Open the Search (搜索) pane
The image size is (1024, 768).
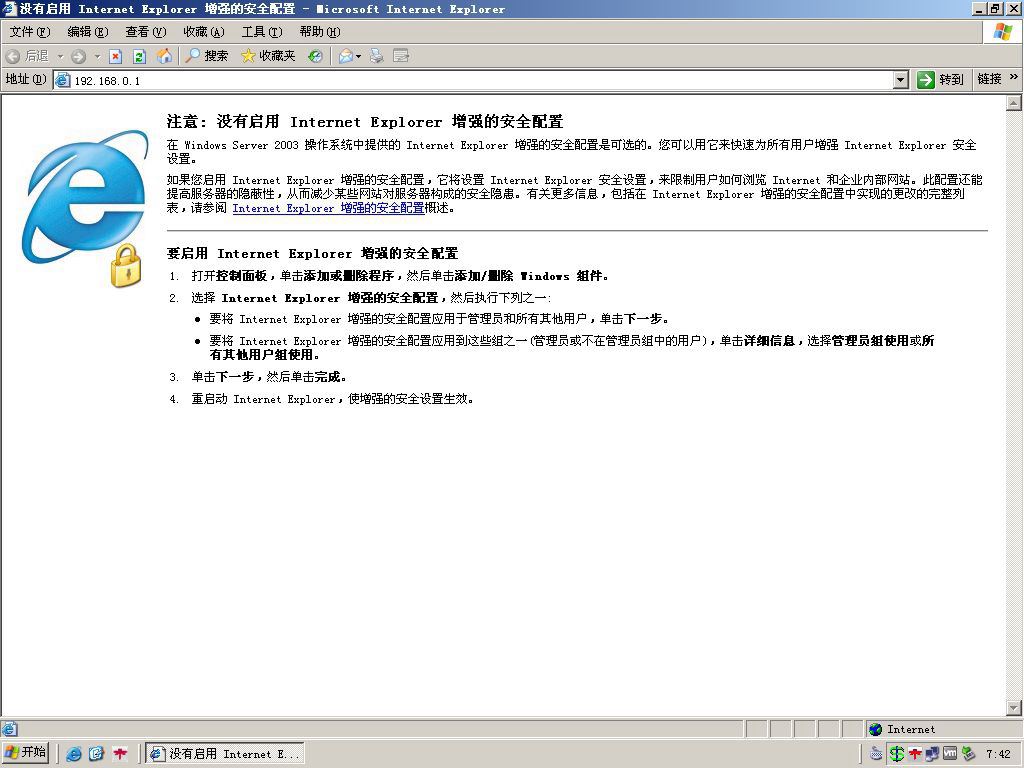click(206, 56)
